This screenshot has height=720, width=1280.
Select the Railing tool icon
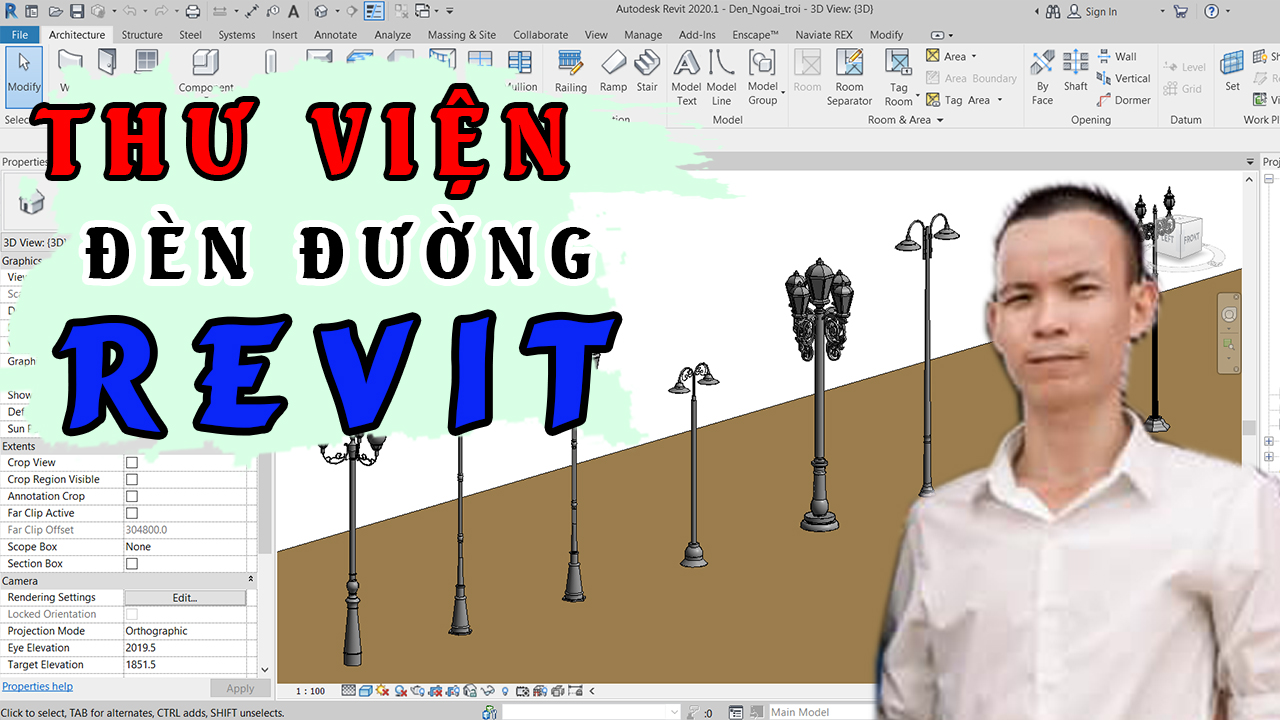coord(570,64)
